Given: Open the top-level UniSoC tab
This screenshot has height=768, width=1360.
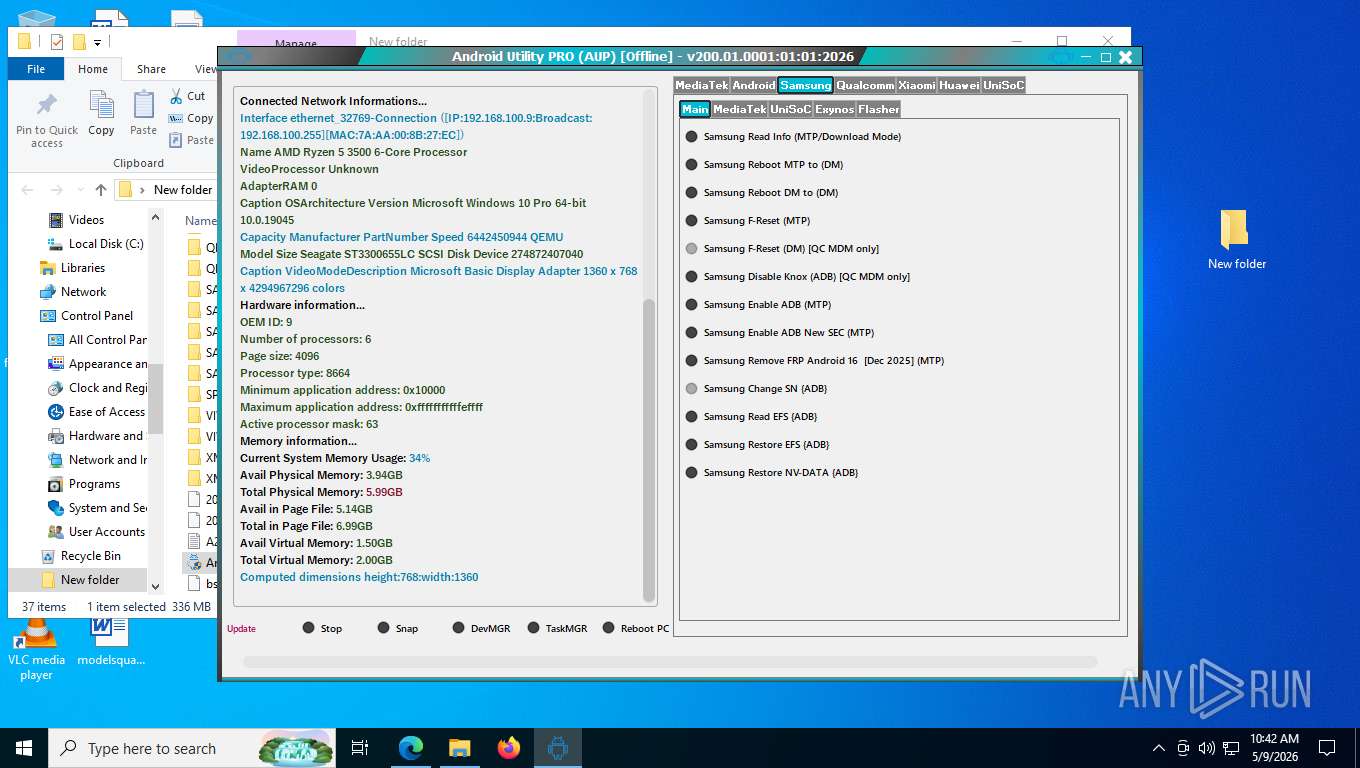Looking at the screenshot, I should tap(1004, 85).
